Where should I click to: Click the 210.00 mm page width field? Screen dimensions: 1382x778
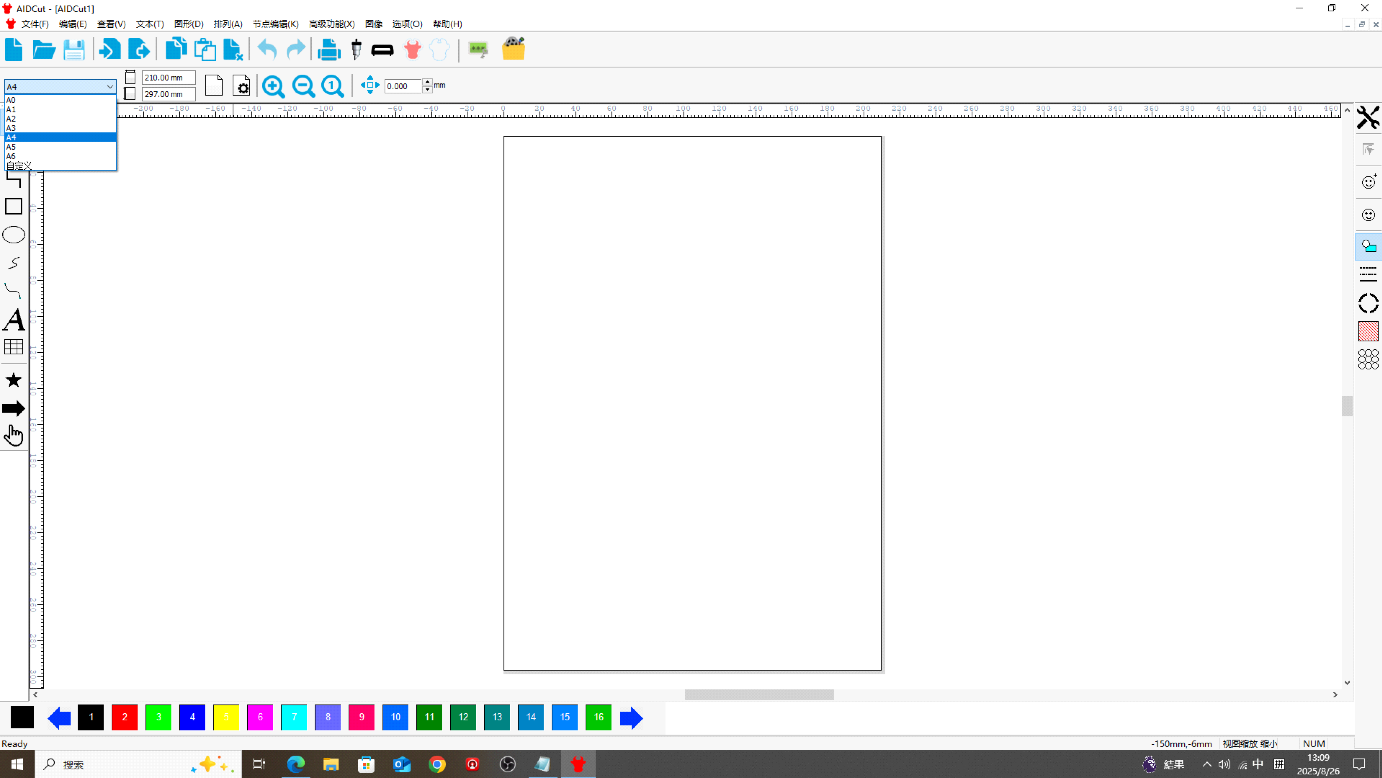tap(169, 78)
